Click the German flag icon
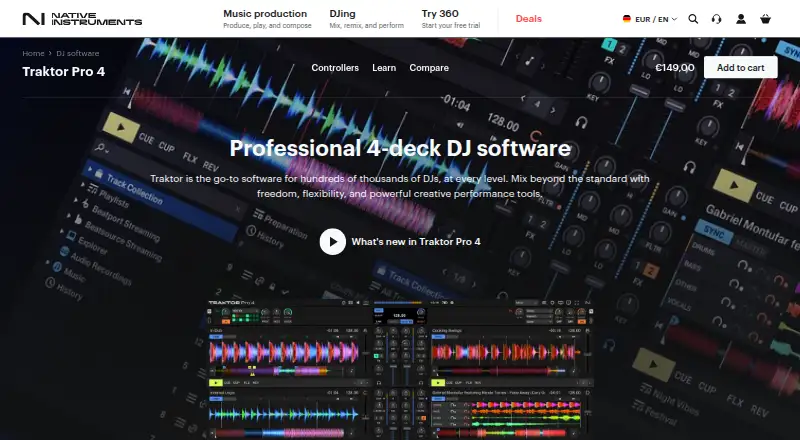 pyautogui.click(x=627, y=19)
